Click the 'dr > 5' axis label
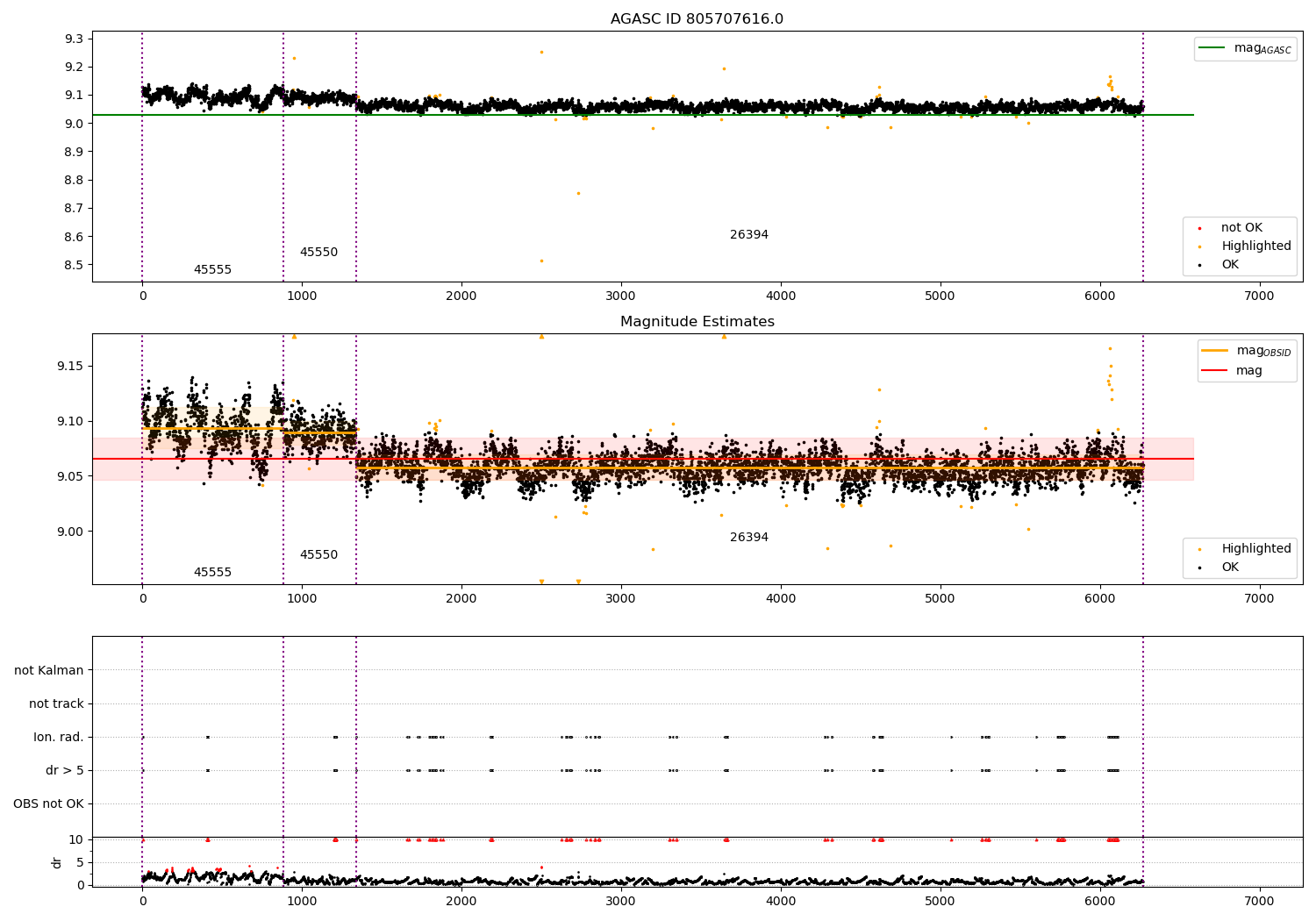 pos(65,770)
